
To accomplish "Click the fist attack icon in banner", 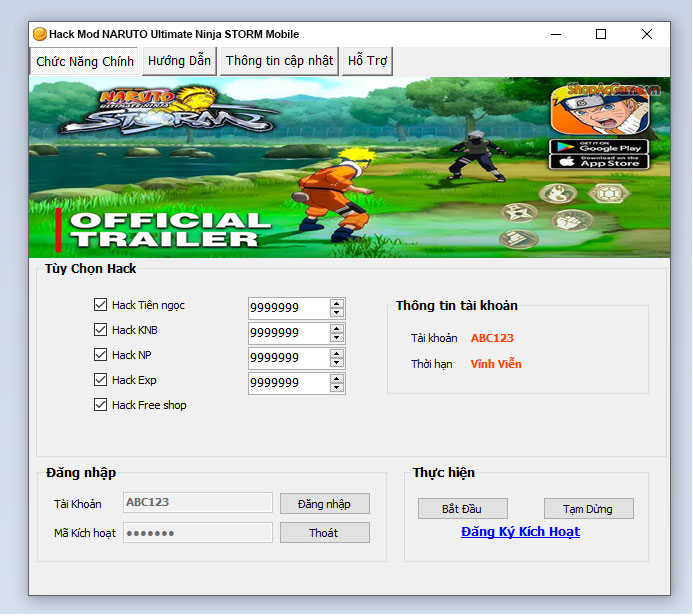I will point(571,220).
